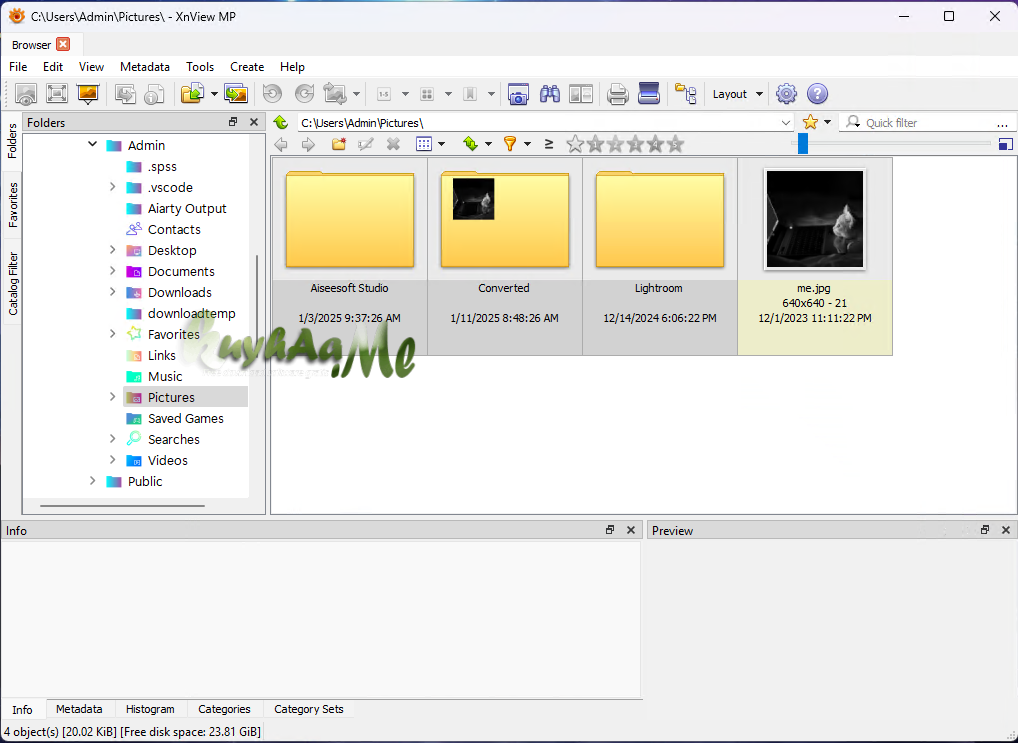1018x743 pixels.
Task: Select the Converted folder thumbnail
Action: click(504, 257)
